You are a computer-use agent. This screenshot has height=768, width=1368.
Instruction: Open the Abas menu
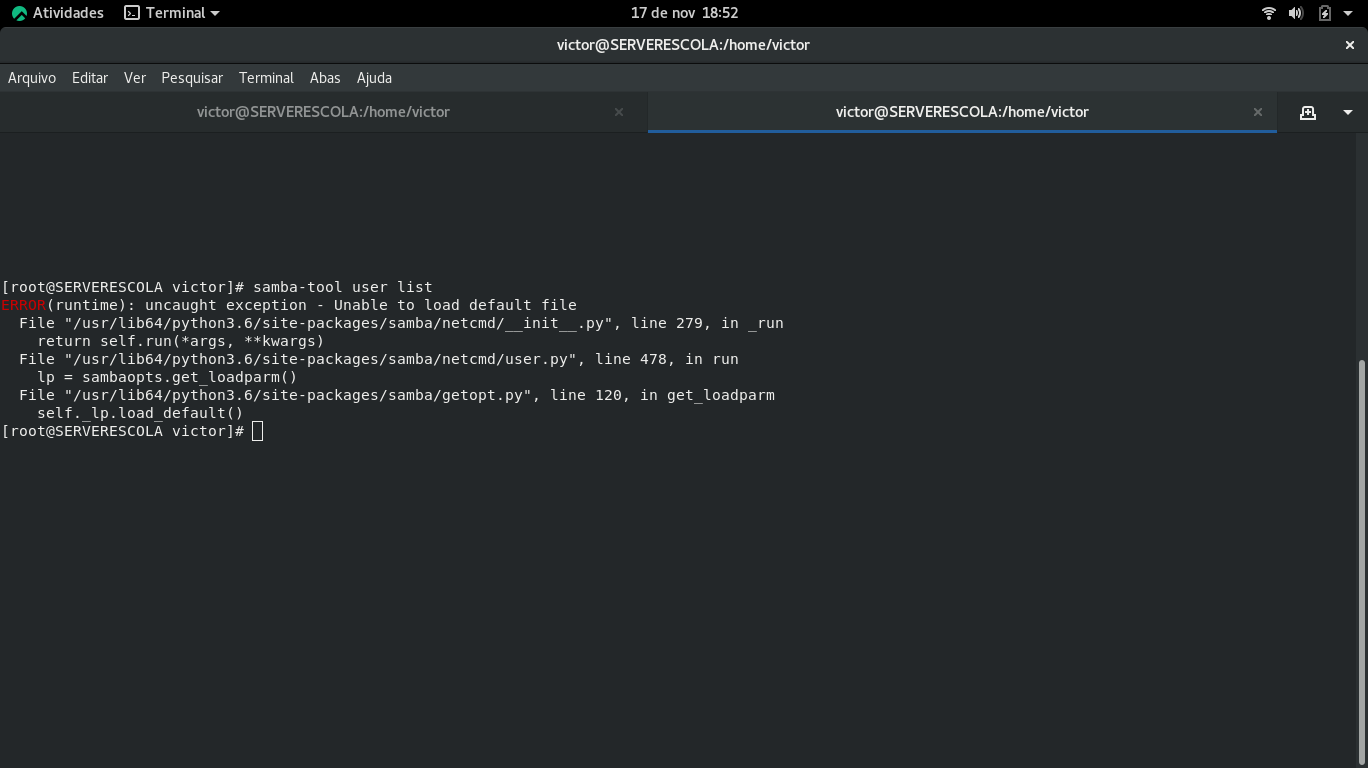coord(325,78)
